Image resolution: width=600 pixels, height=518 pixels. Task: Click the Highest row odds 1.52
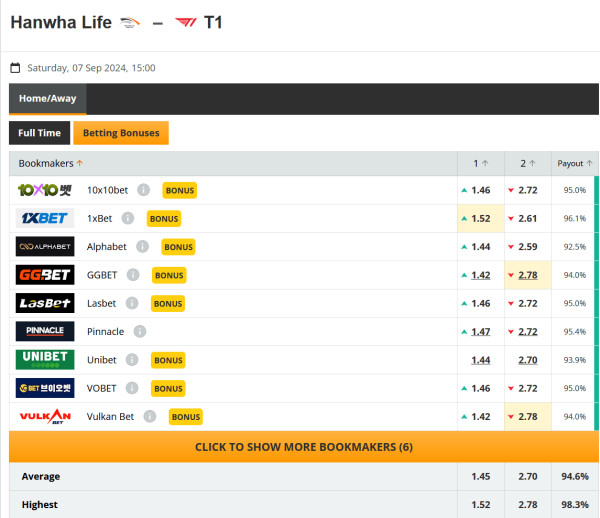point(481,505)
